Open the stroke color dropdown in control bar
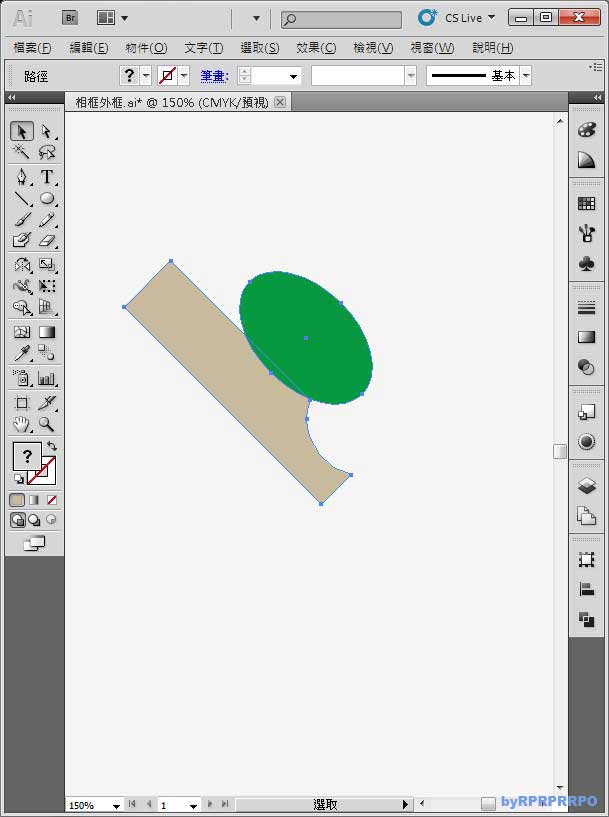The width and height of the screenshot is (609, 817). pos(184,76)
